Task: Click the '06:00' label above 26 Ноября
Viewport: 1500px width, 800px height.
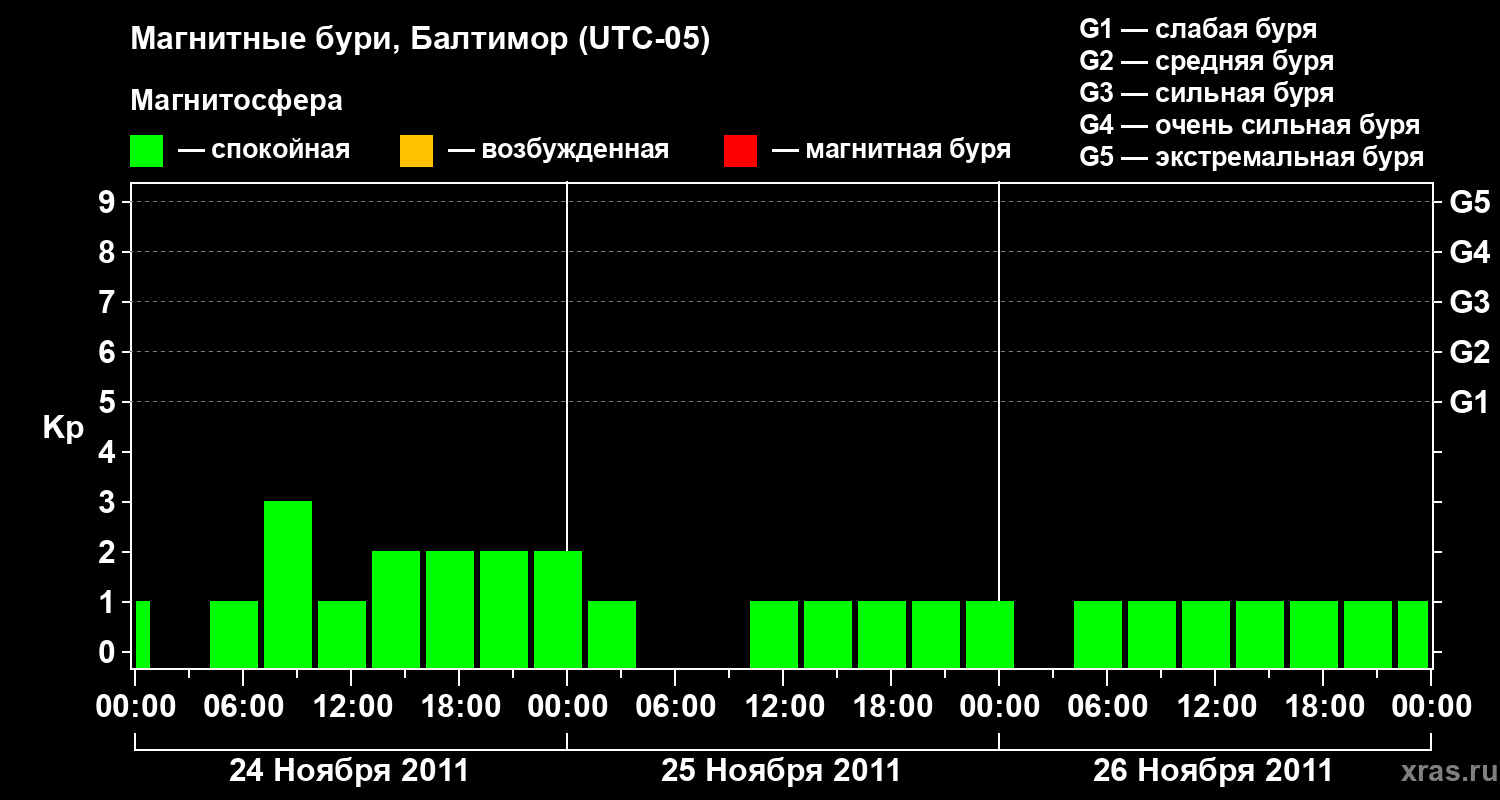Action: tap(1107, 707)
